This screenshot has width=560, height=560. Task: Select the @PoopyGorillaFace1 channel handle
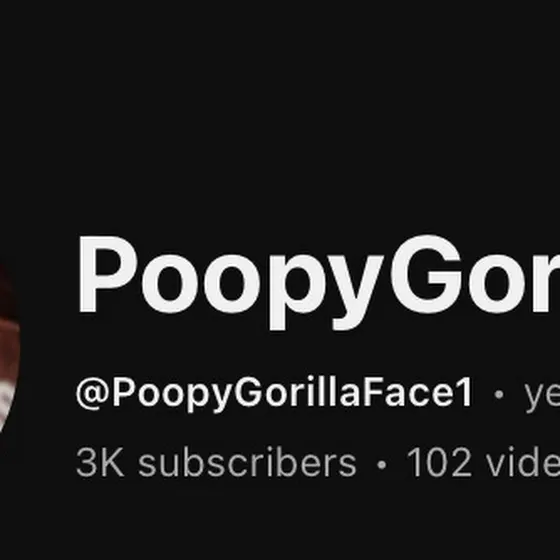tap(274, 393)
